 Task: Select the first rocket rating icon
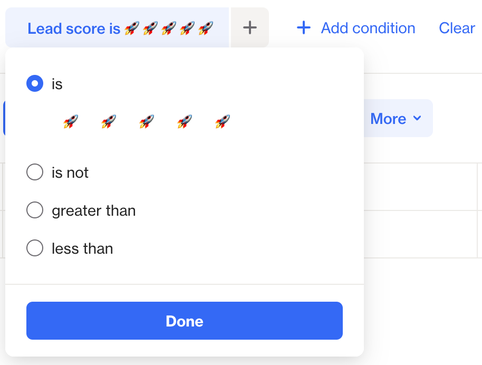pyautogui.click(x=71, y=122)
